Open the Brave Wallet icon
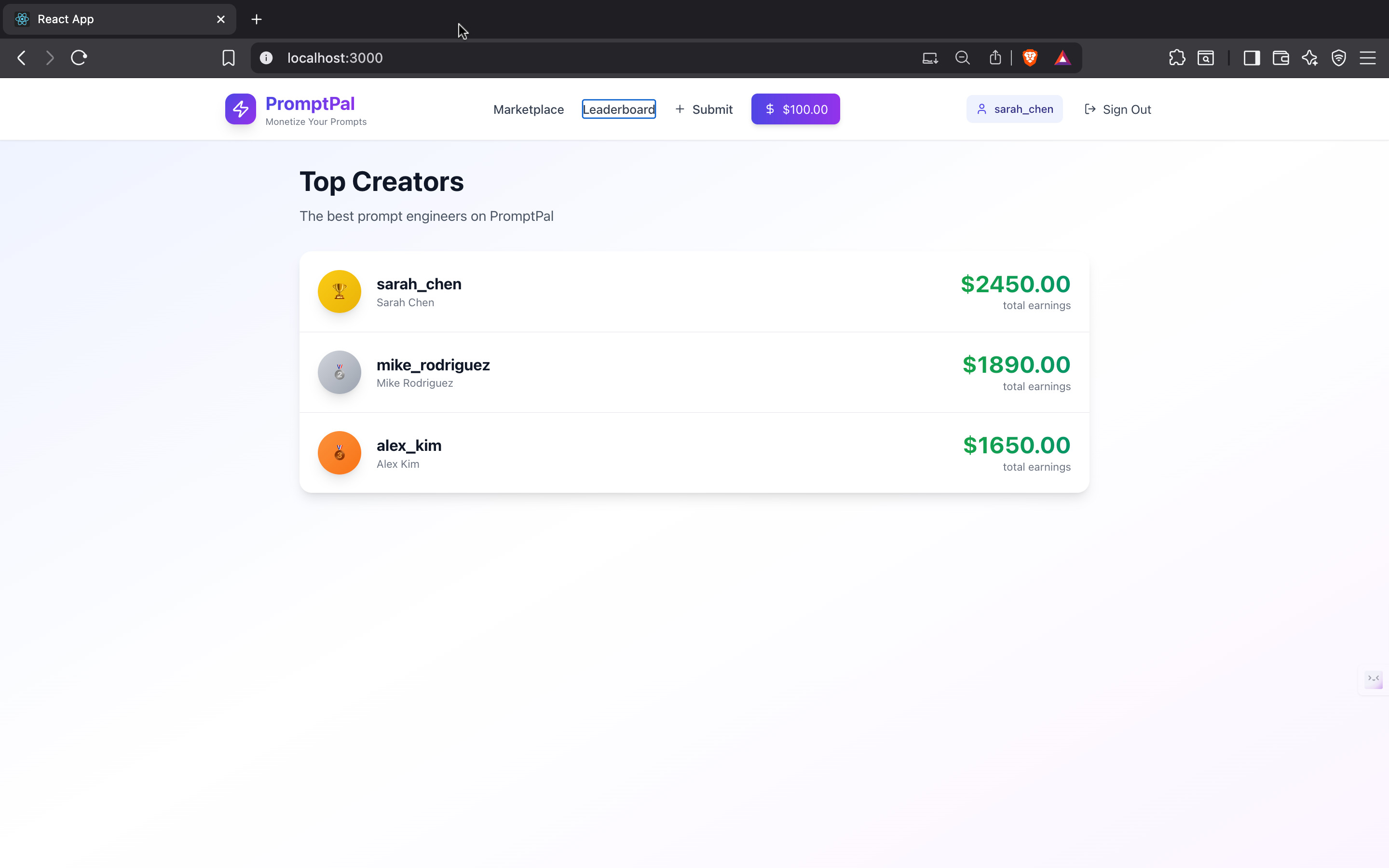The height and width of the screenshot is (868, 1389). pos(1280,58)
